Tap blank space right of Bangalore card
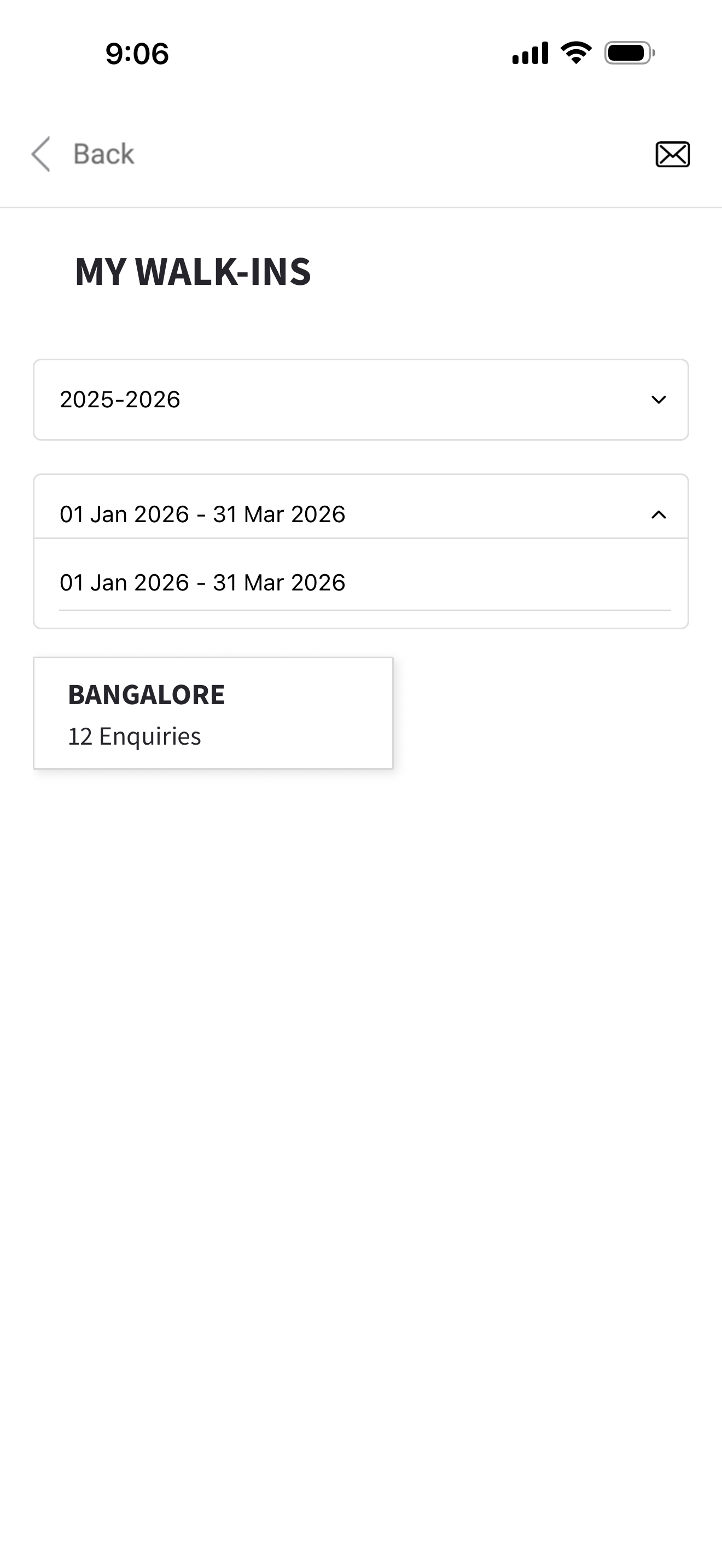722x1568 pixels. (x=548, y=713)
